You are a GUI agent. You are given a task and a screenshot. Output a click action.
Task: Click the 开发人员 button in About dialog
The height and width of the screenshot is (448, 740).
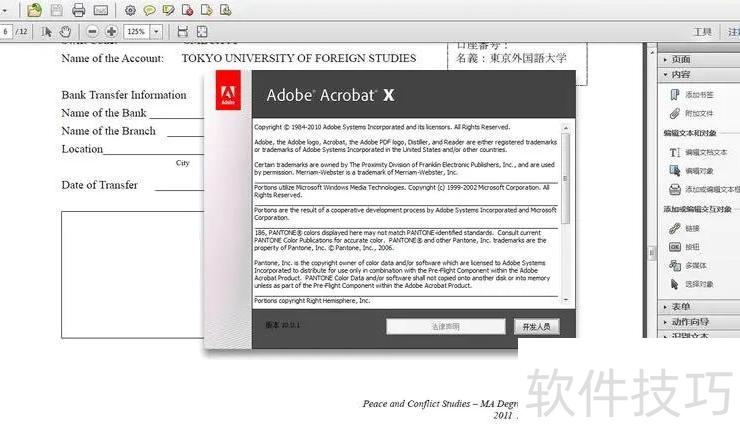coord(537,326)
